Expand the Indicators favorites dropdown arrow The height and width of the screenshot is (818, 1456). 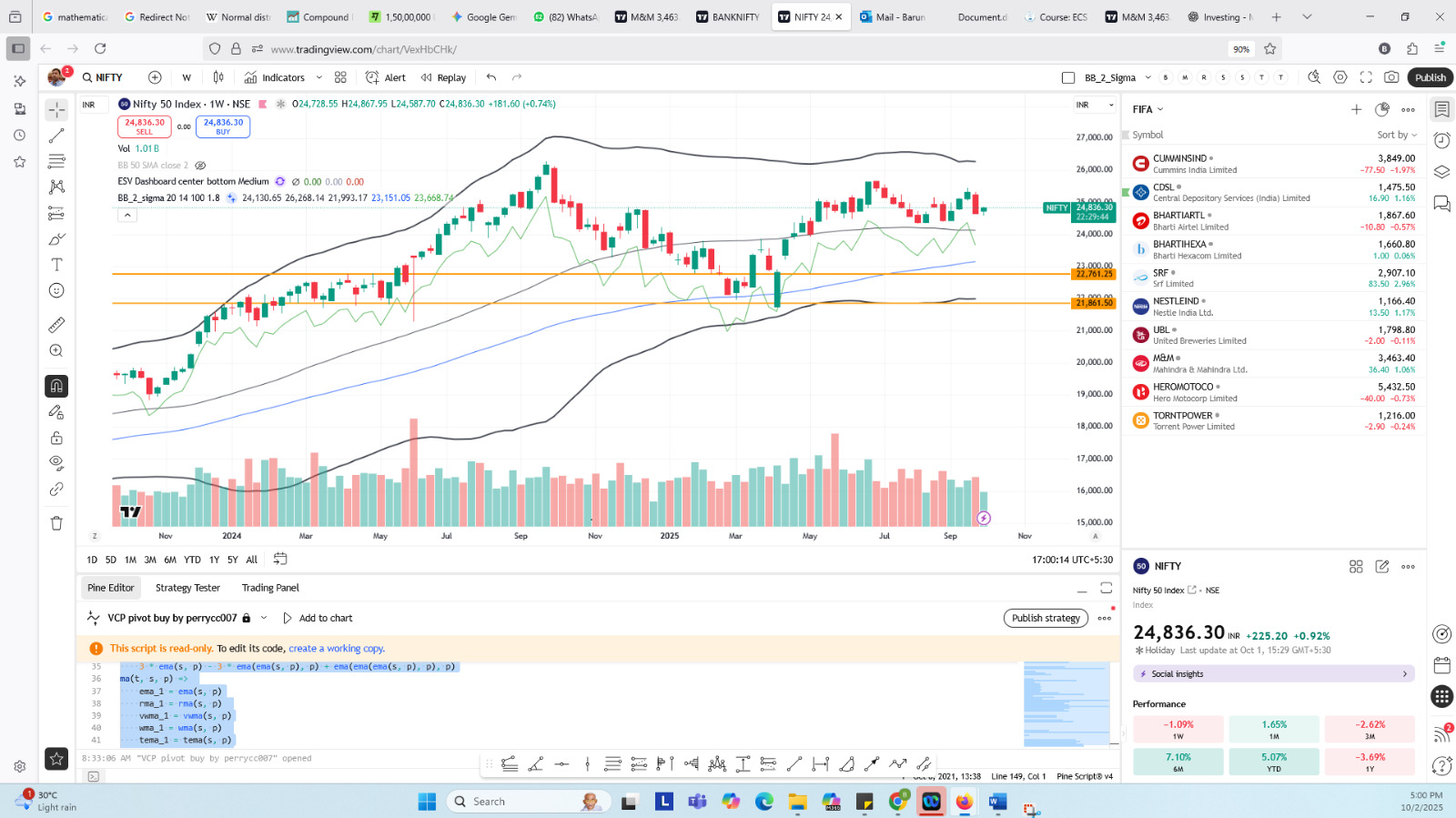(318, 77)
